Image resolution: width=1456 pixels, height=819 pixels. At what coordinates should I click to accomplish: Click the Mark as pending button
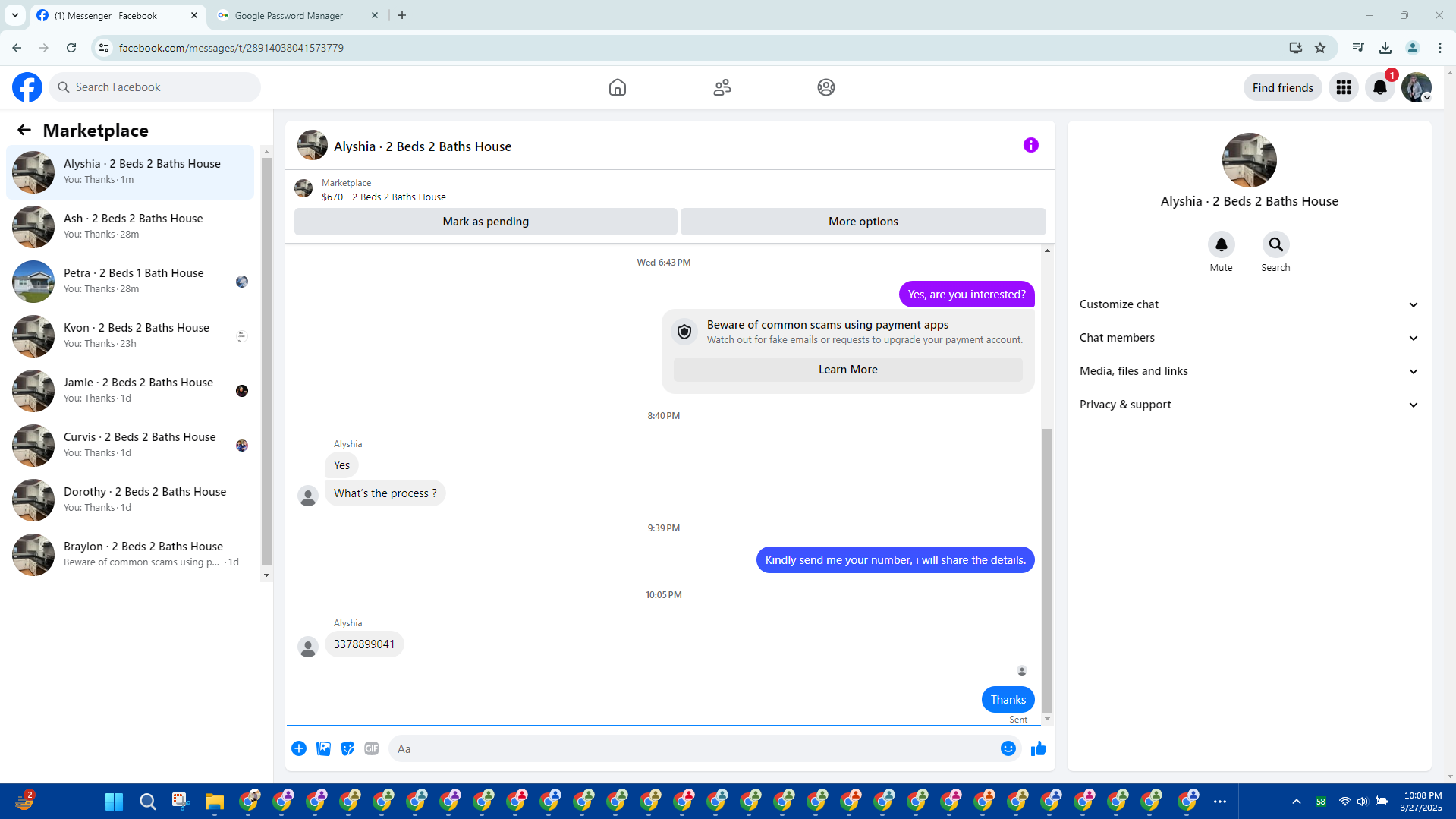(486, 222)
